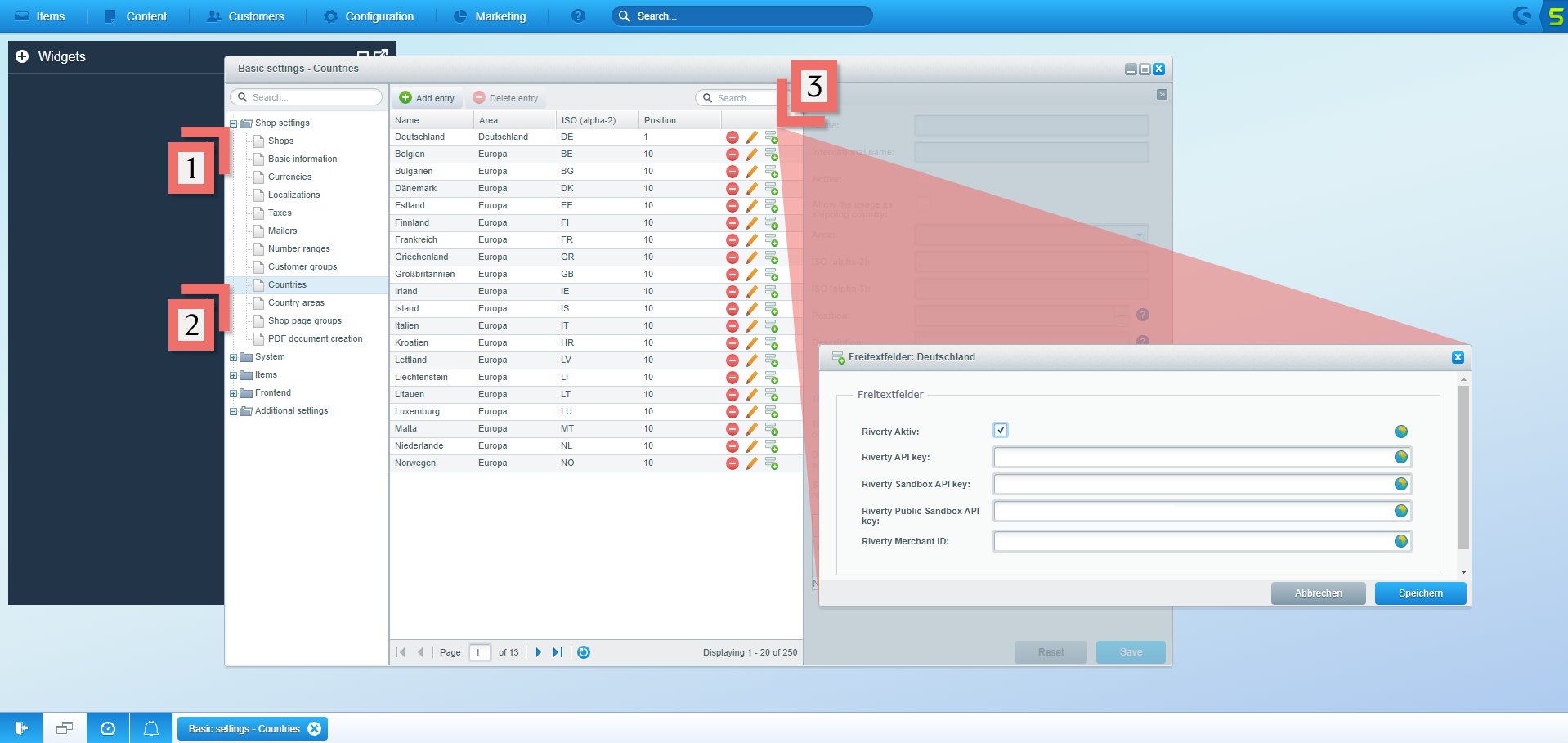Collapse the Shop settings tree folder

234,123
